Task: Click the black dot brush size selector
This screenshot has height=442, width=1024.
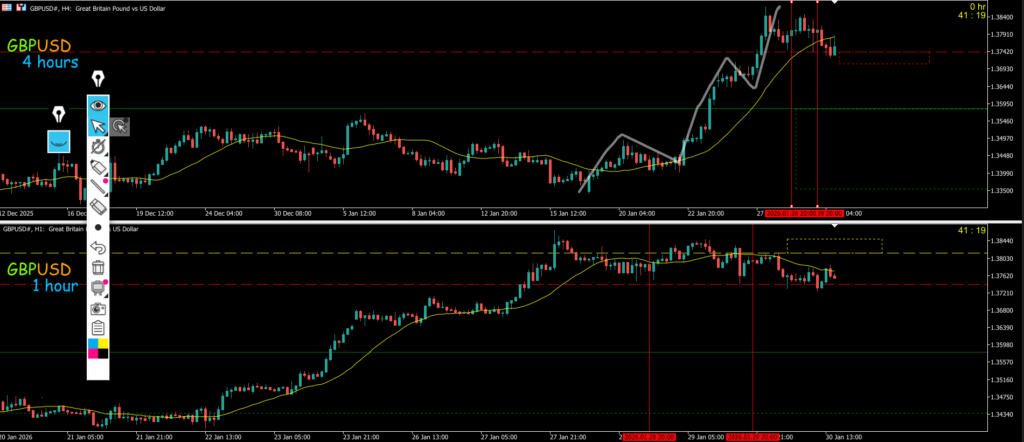Action: pyautogui.click(x=98, y=227)
